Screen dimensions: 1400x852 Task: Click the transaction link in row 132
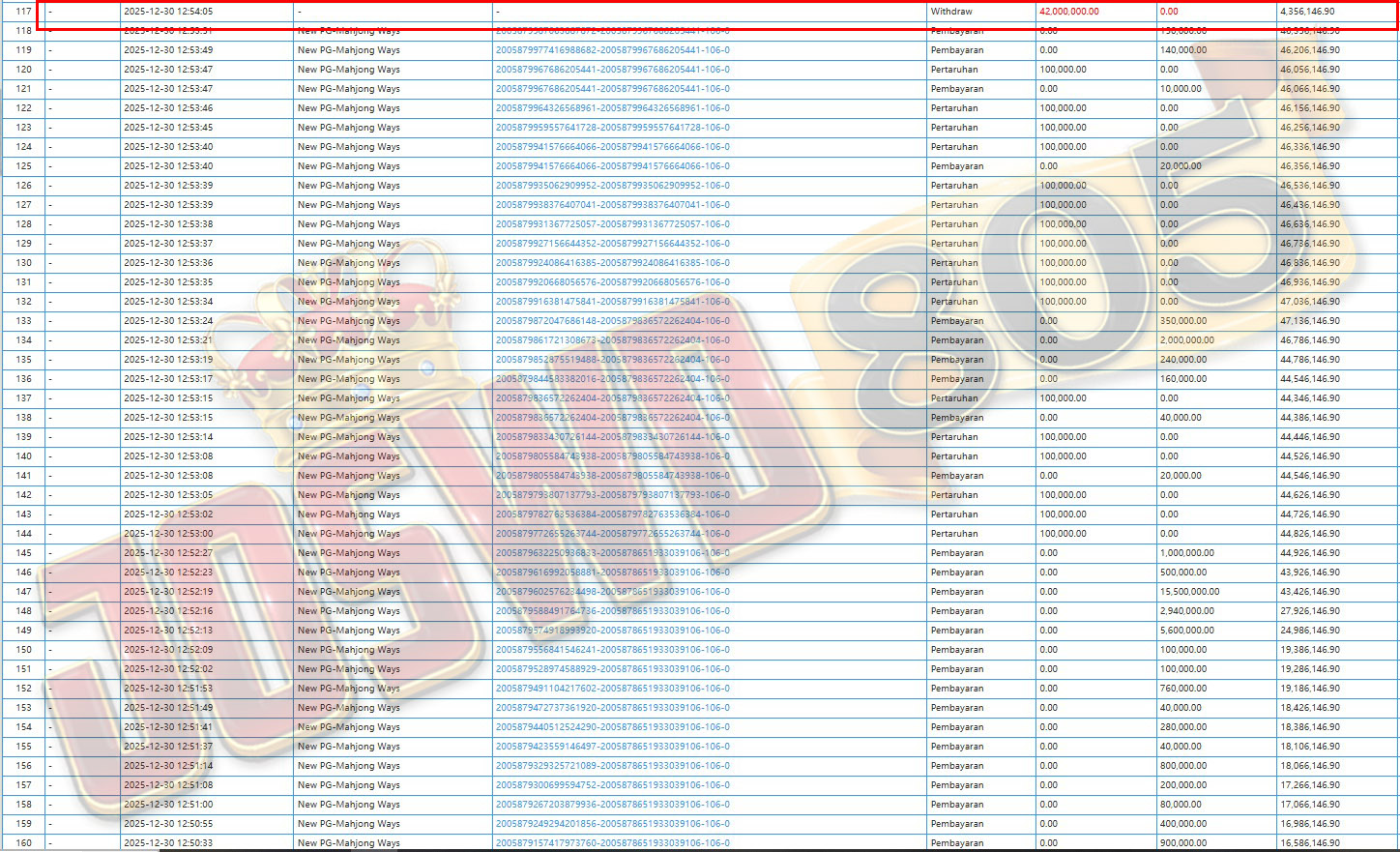click(x=612, y=302)
